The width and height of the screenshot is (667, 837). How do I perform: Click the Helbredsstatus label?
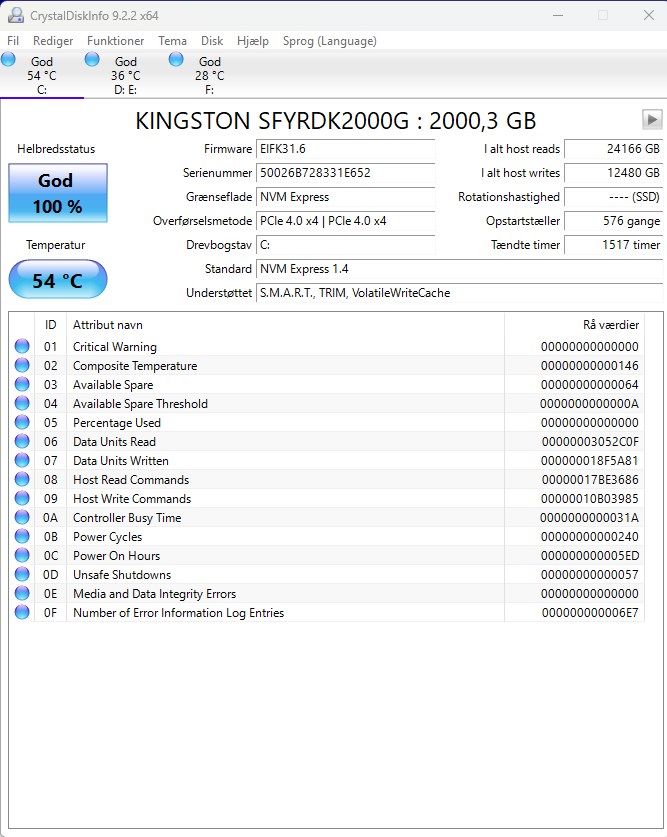click(56, 149)
